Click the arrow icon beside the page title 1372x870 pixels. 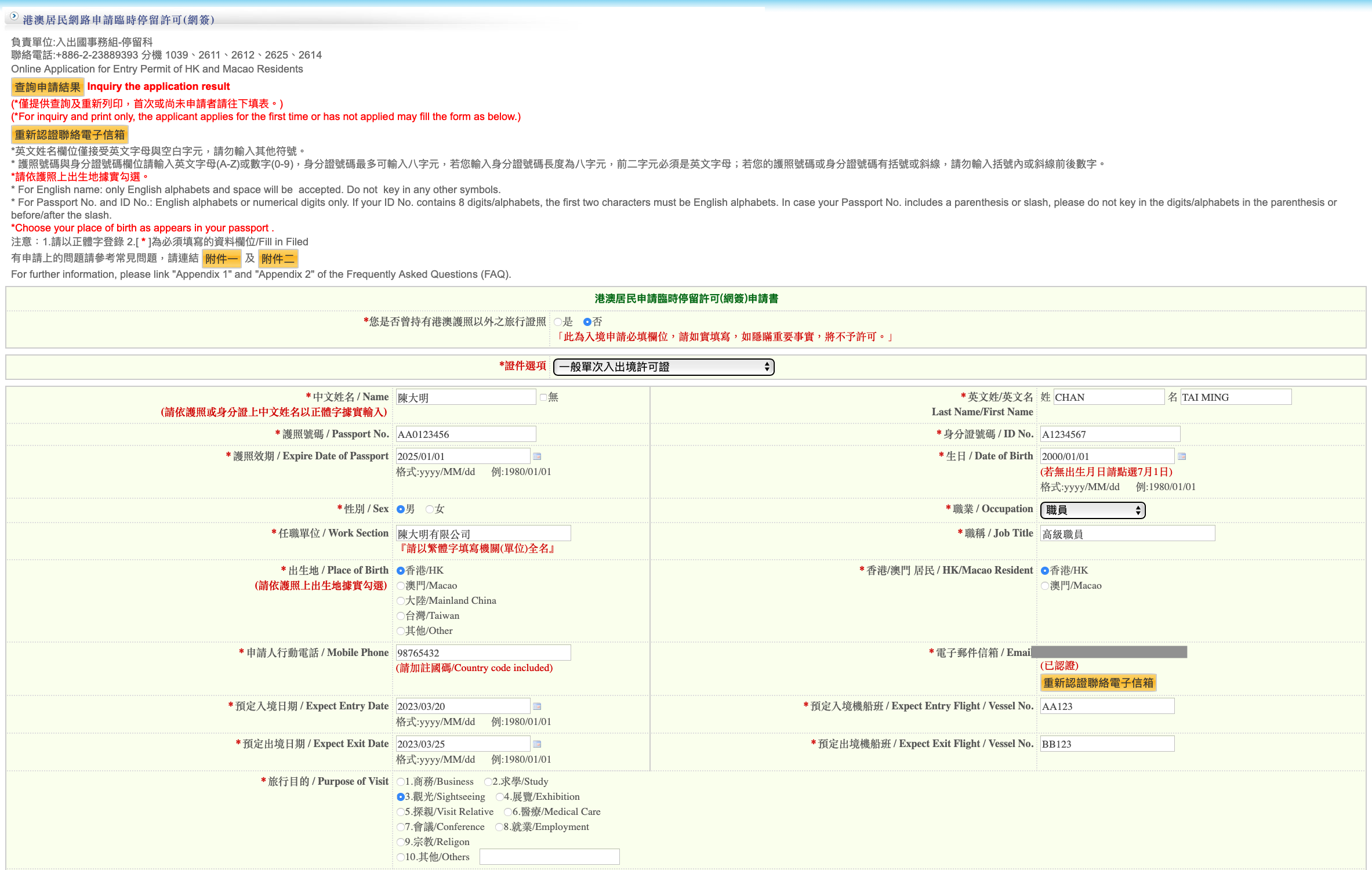(x=14, y=17)
